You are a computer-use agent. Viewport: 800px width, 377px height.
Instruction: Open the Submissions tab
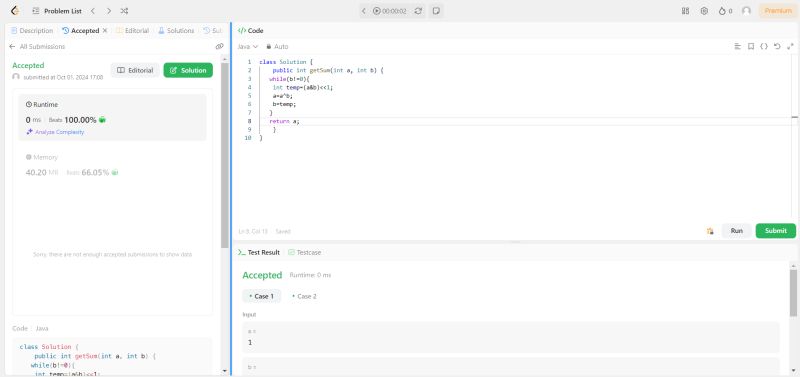coord(212,31)
